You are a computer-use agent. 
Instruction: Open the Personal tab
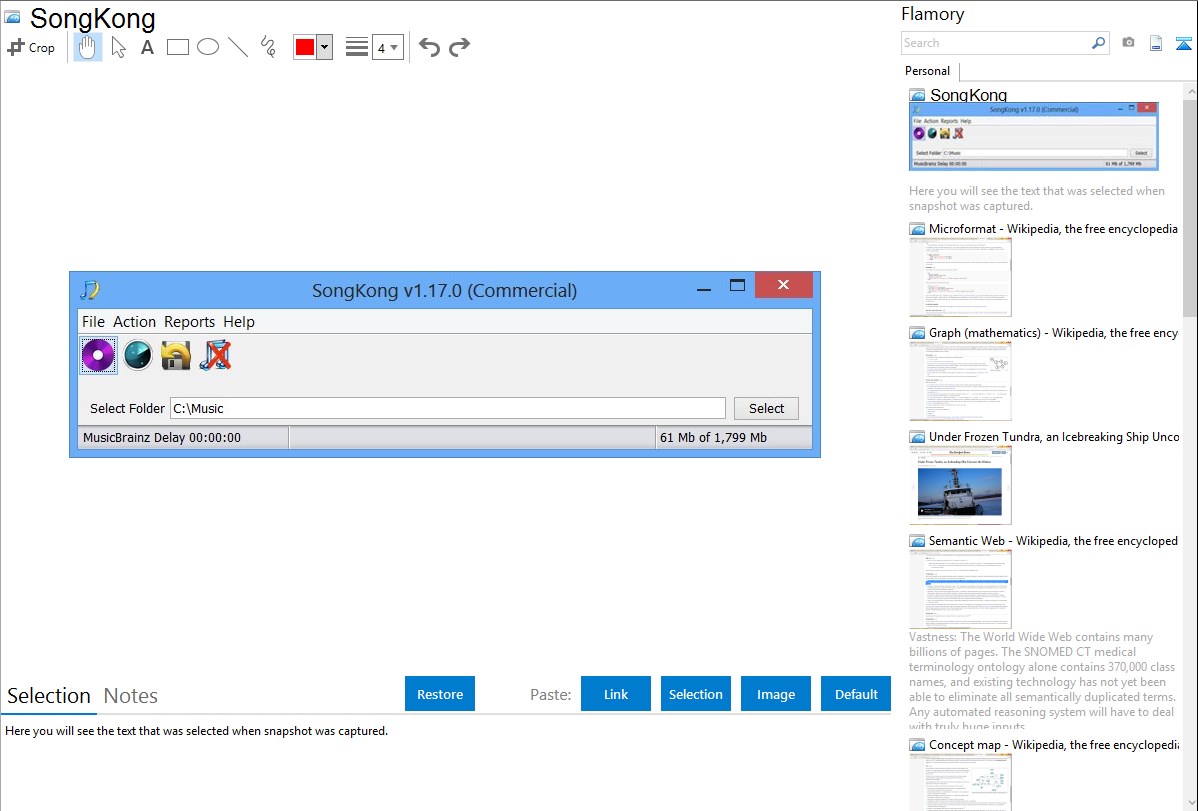pos(928,71)
